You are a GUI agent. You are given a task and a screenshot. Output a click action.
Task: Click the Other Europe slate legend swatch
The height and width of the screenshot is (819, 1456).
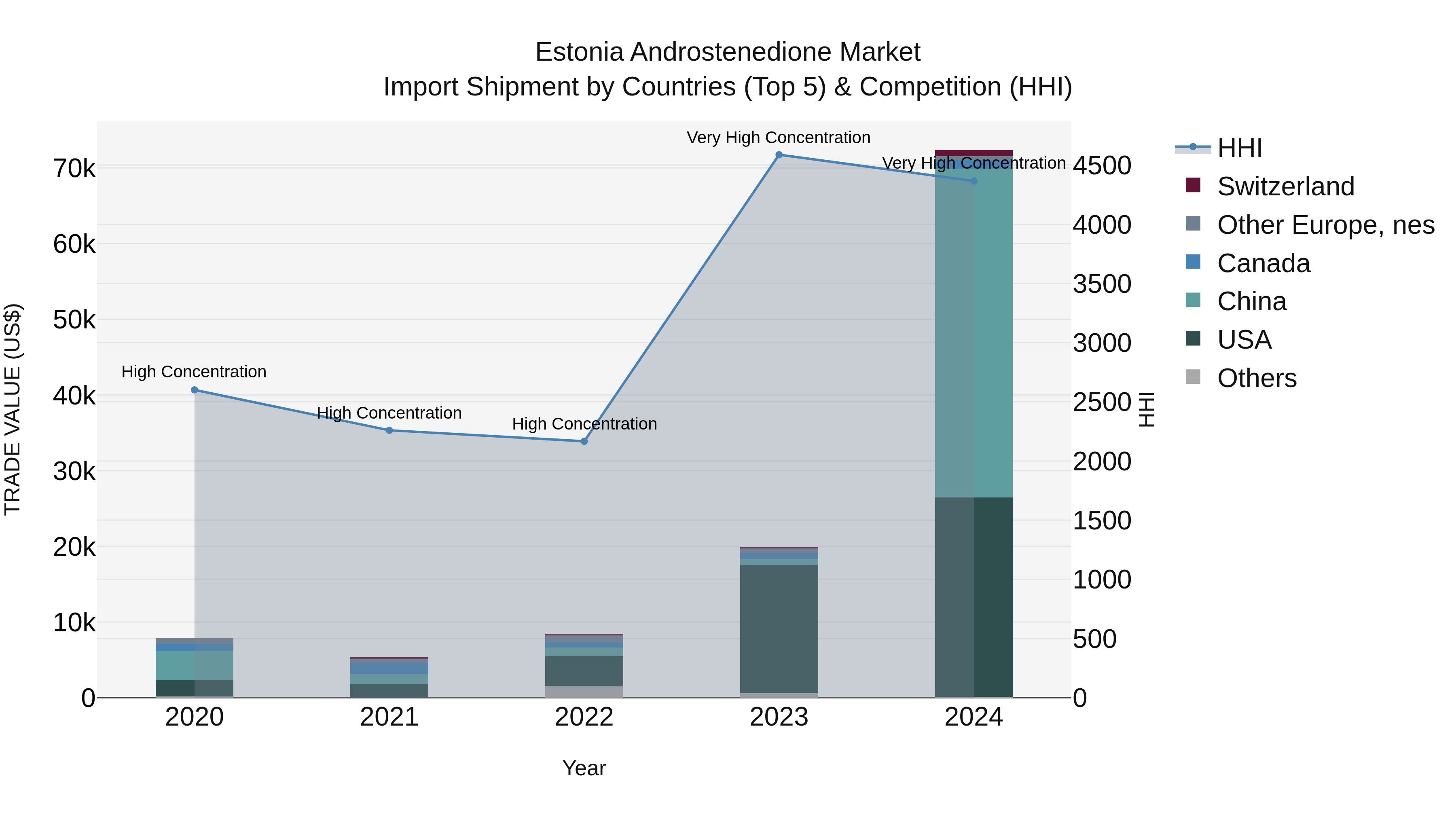pos(1193,223)
